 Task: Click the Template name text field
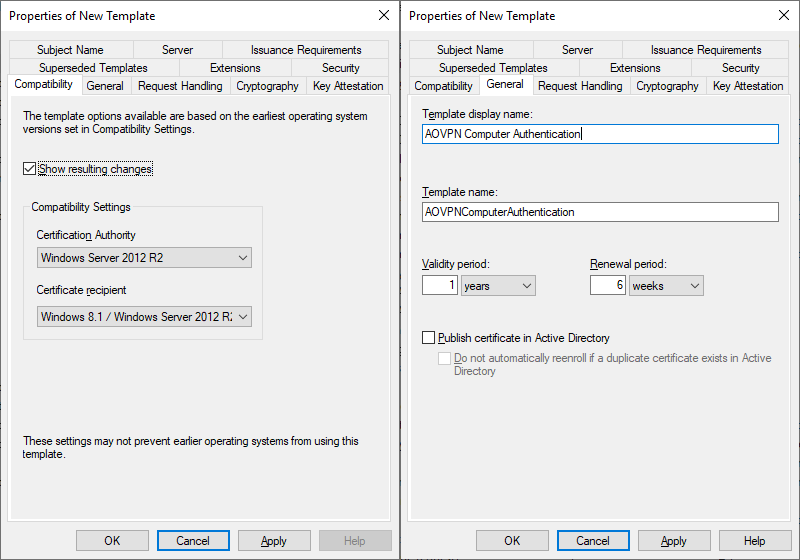(601, 212)
